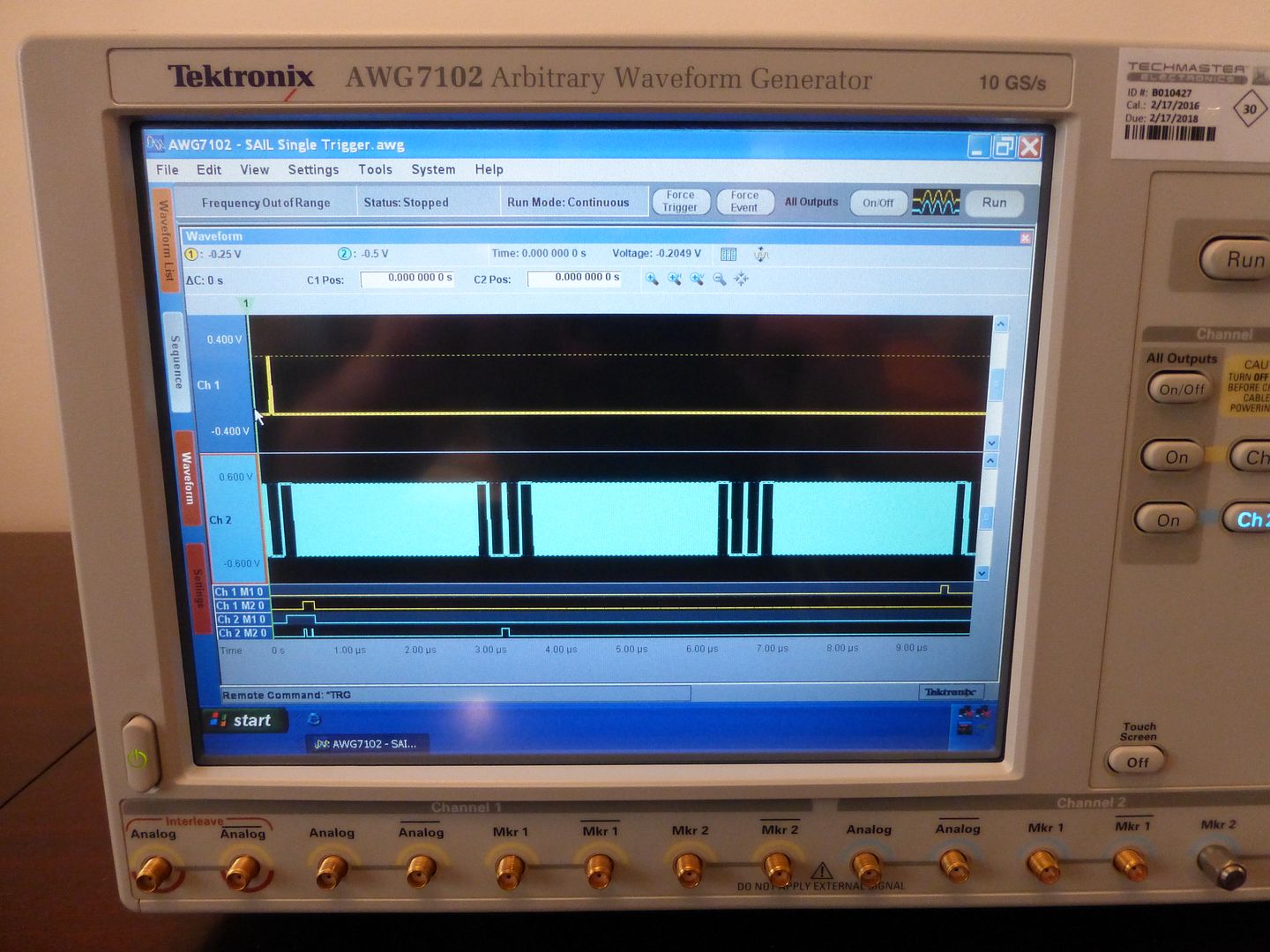
Task: Open the Settings menu in the menu bar
Action: tap(313, 170)
